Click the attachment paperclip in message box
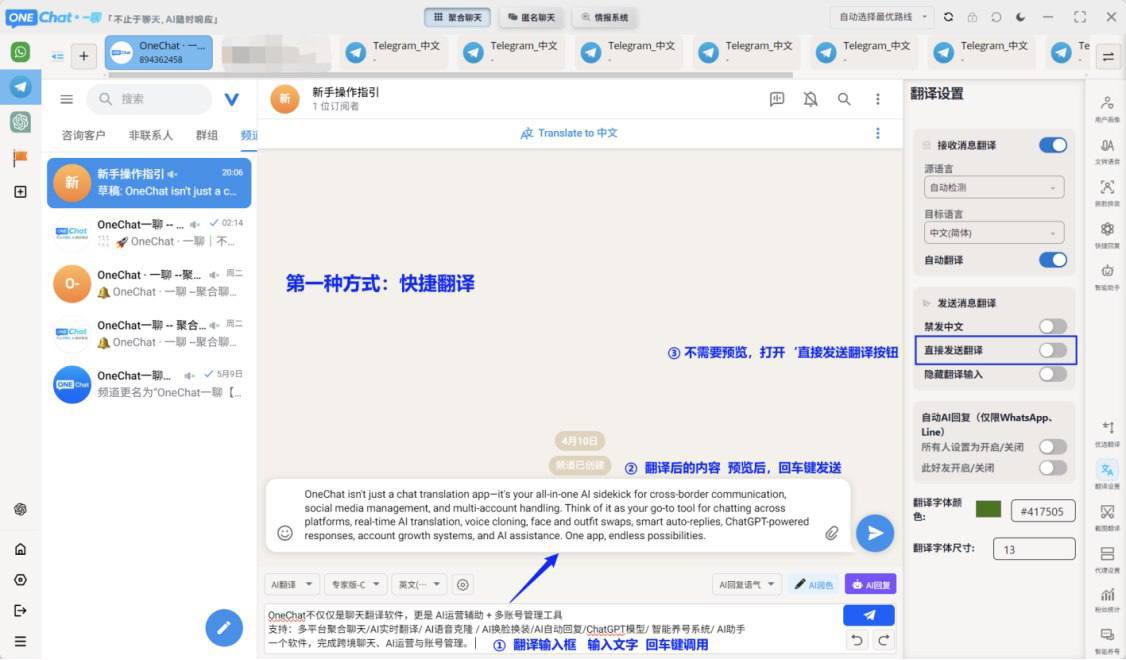The image size is (1126, 660). tap(832, 533)
